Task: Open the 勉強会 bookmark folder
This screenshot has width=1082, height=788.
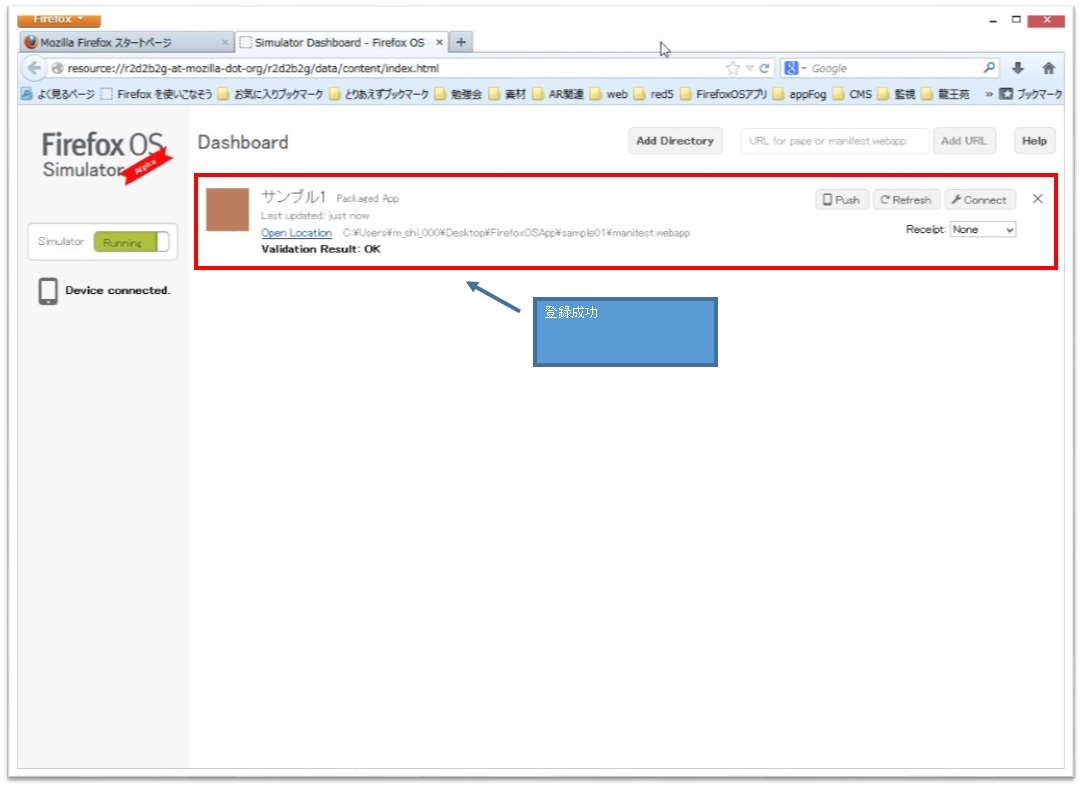Action: pyautogui.click(x=458, y=94)
